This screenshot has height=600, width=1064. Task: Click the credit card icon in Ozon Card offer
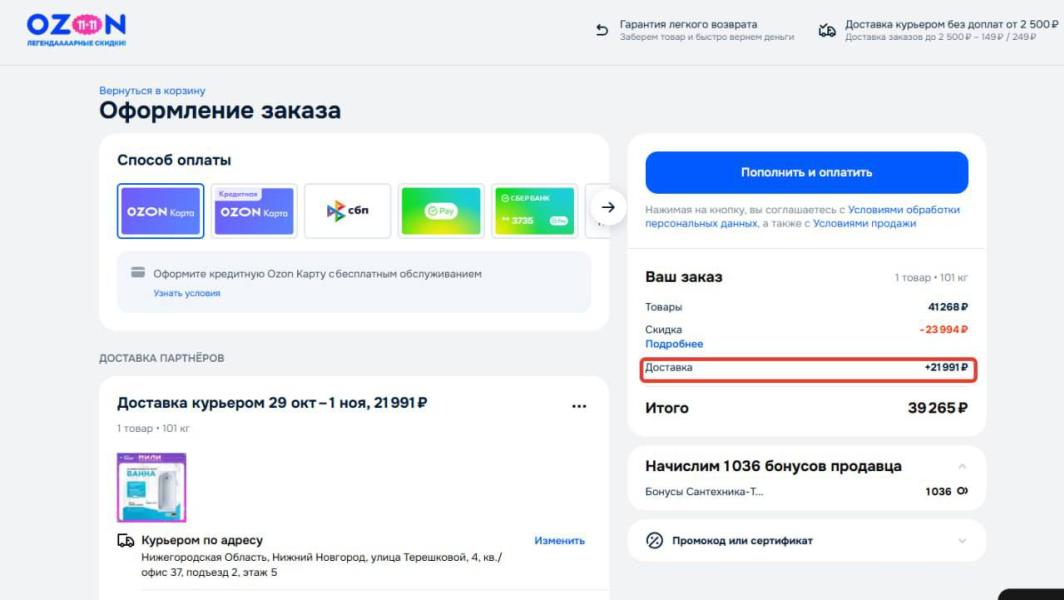(x=138, y=273)
